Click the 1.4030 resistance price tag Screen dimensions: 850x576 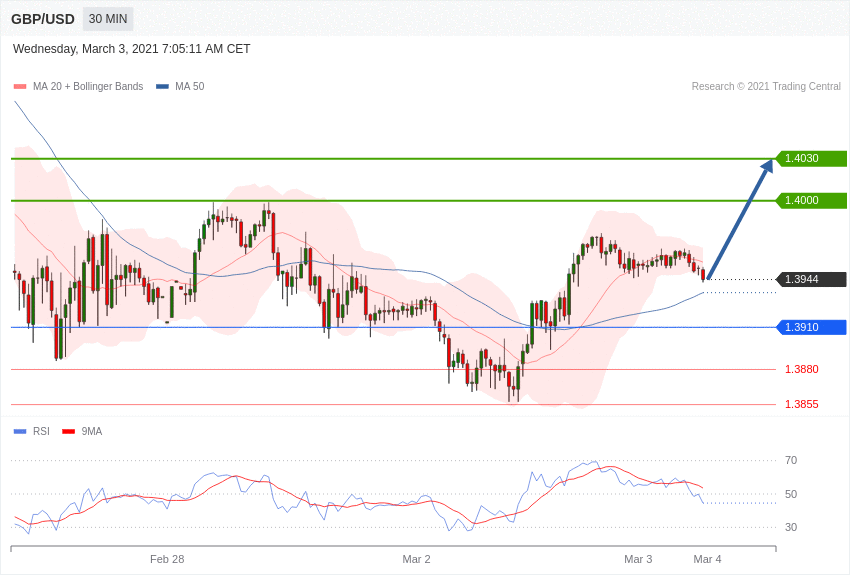point(812,158)
